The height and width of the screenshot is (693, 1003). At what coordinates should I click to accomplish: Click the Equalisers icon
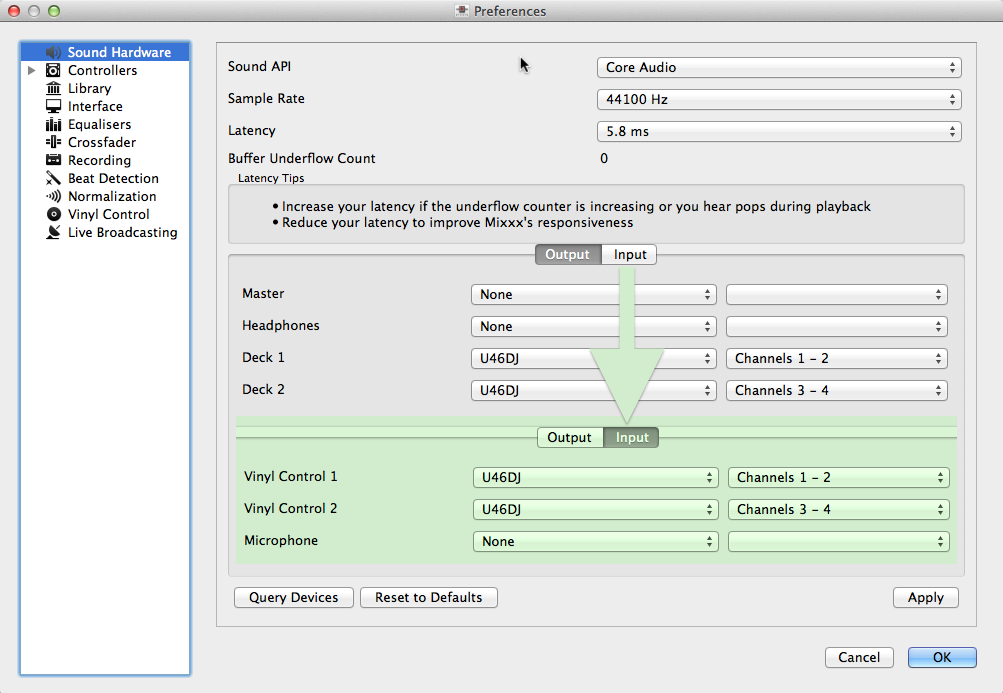54,125
